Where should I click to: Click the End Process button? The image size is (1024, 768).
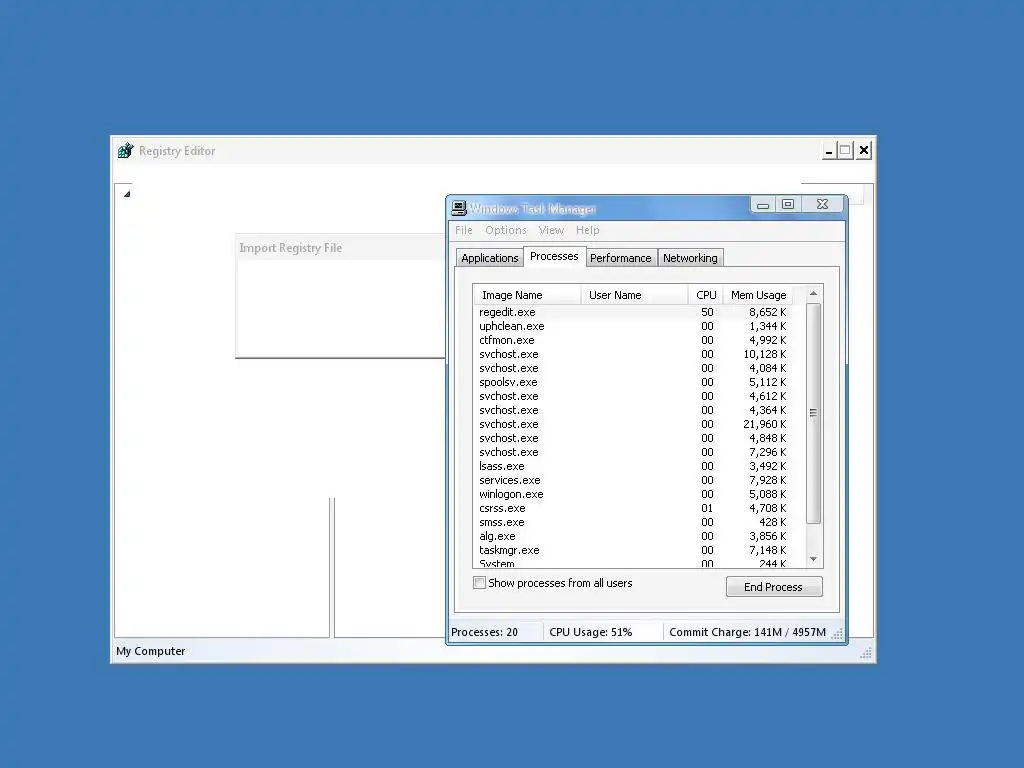(x=774, y=586)
